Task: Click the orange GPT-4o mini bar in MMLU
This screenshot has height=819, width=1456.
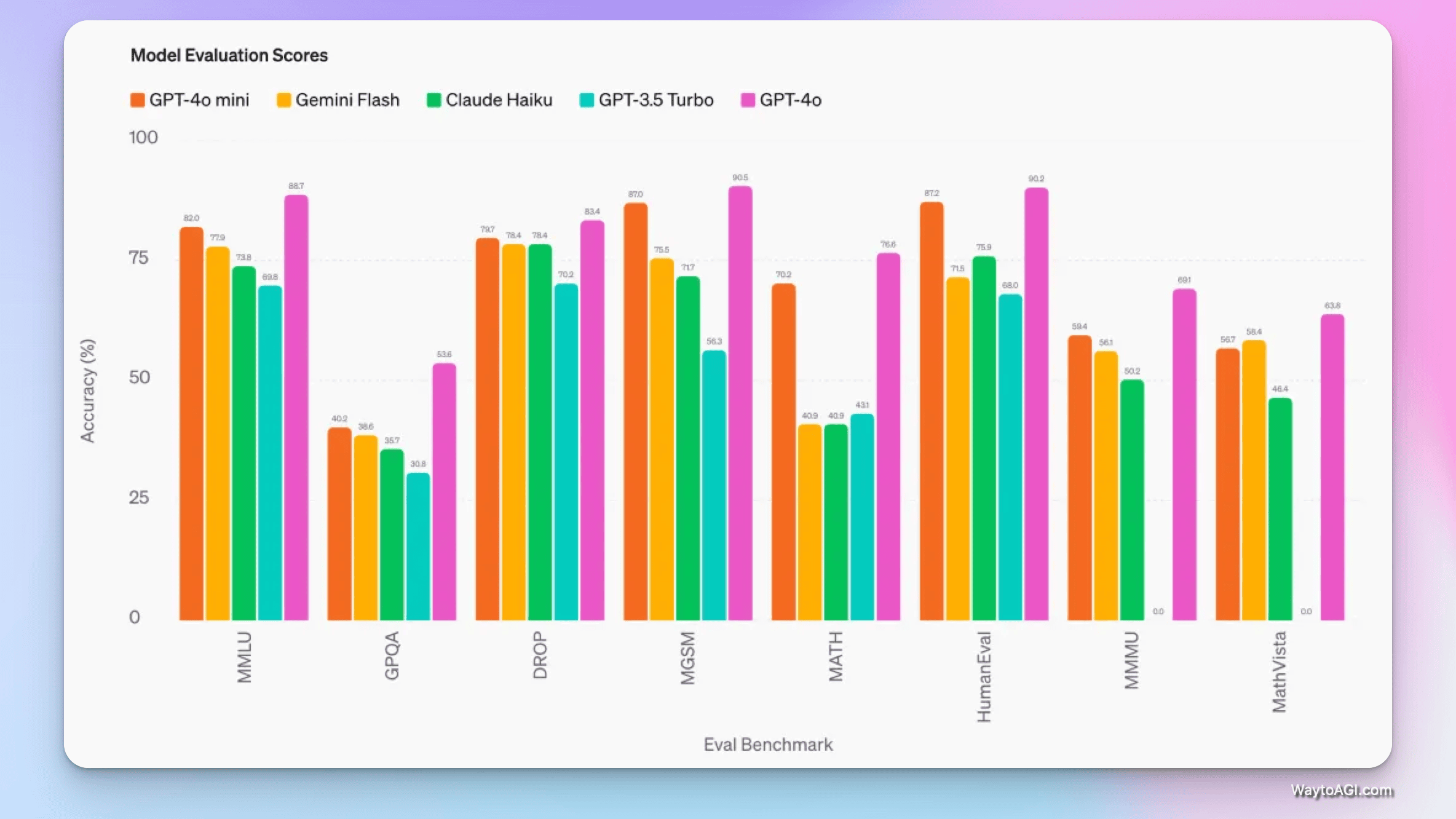Action: [x=191, y=424]
